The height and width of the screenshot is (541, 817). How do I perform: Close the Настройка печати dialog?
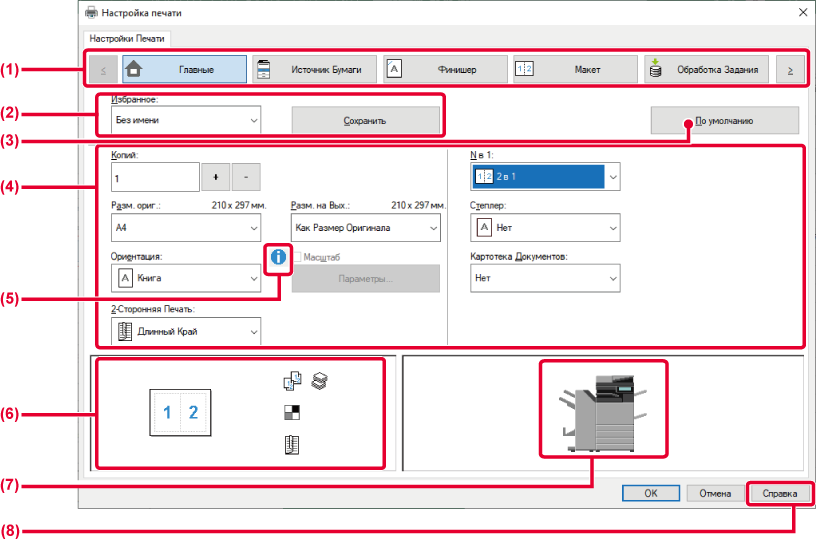803,13
